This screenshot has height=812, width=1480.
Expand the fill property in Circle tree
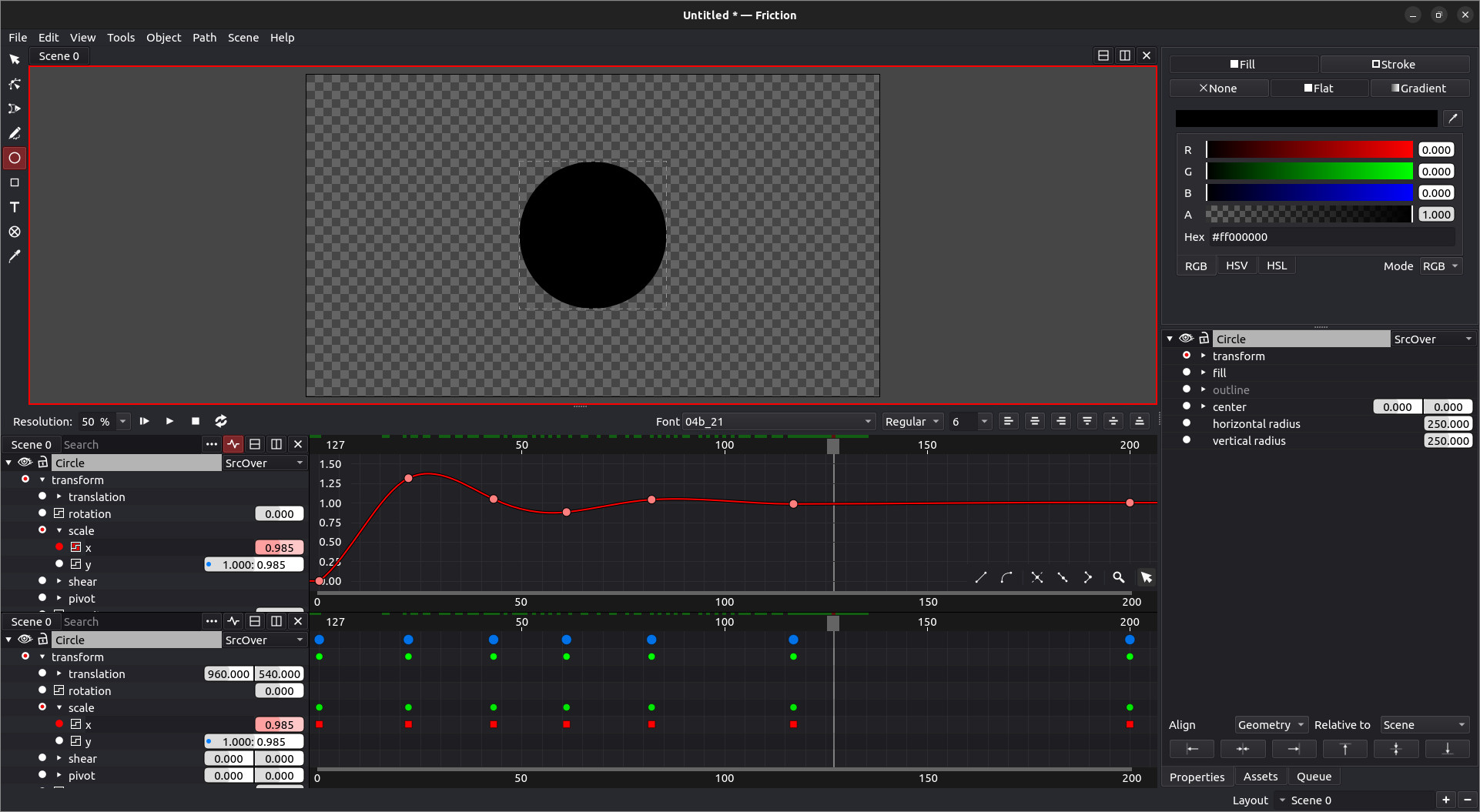tap(1203, 373)
